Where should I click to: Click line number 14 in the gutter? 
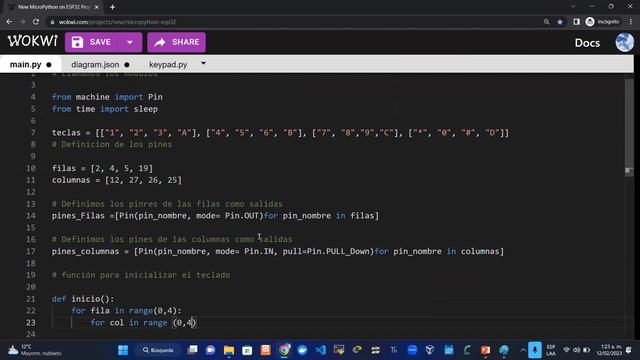click(31, 216)
